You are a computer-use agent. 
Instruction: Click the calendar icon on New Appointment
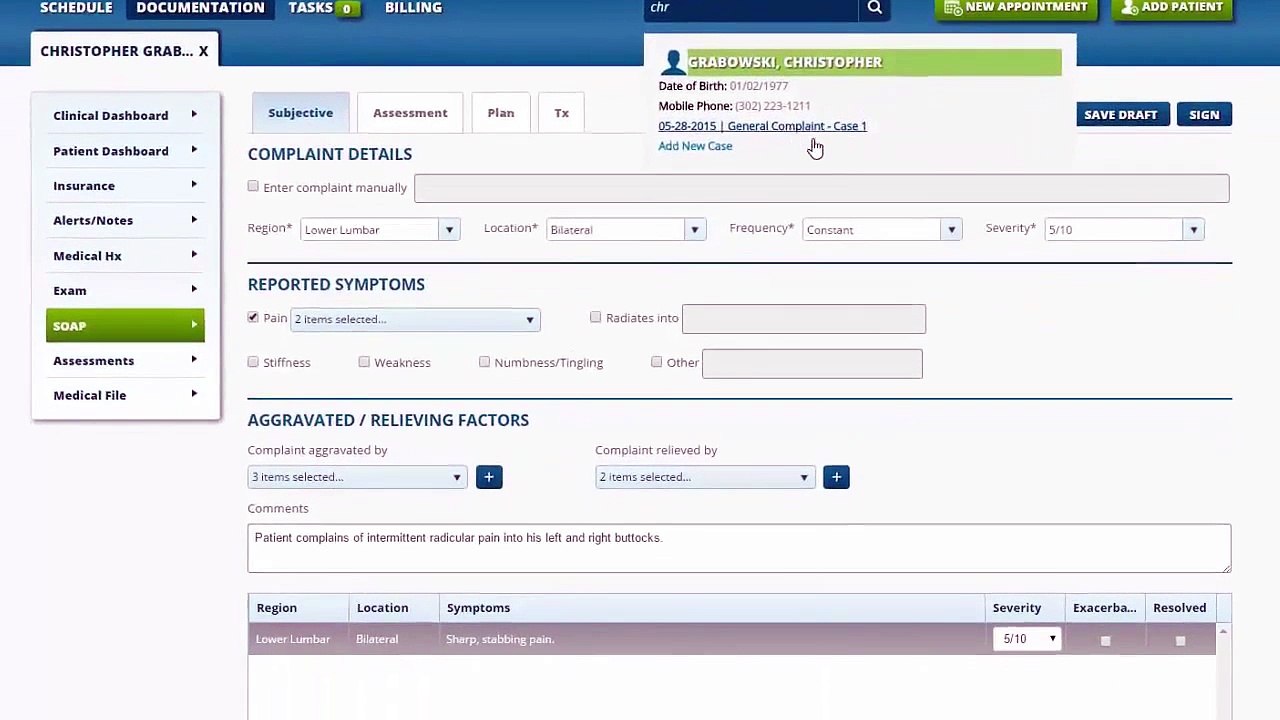(953, 7)
